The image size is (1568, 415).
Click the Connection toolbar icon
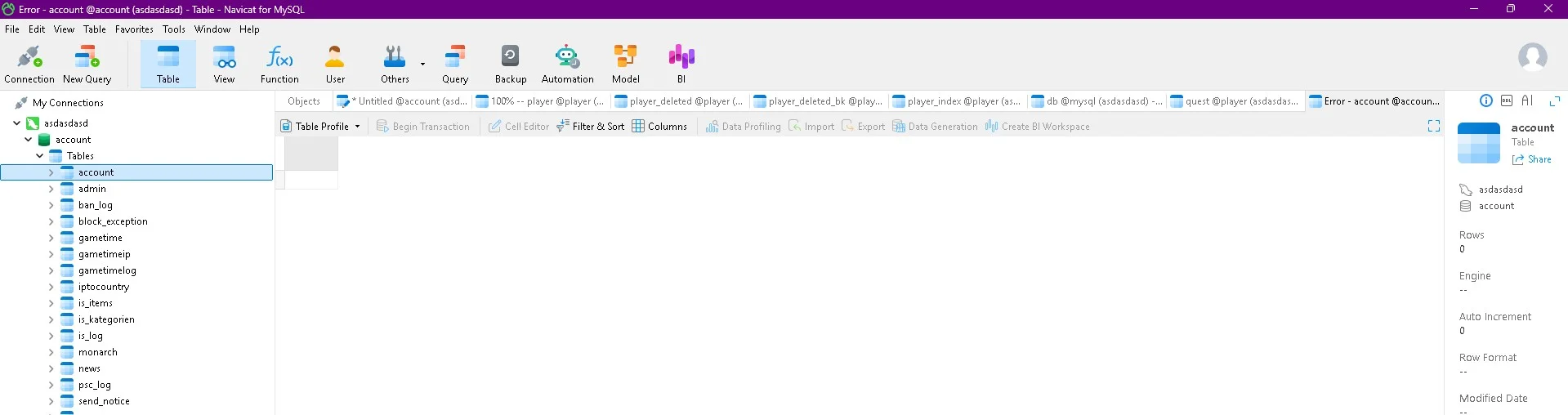click(29, 65)
